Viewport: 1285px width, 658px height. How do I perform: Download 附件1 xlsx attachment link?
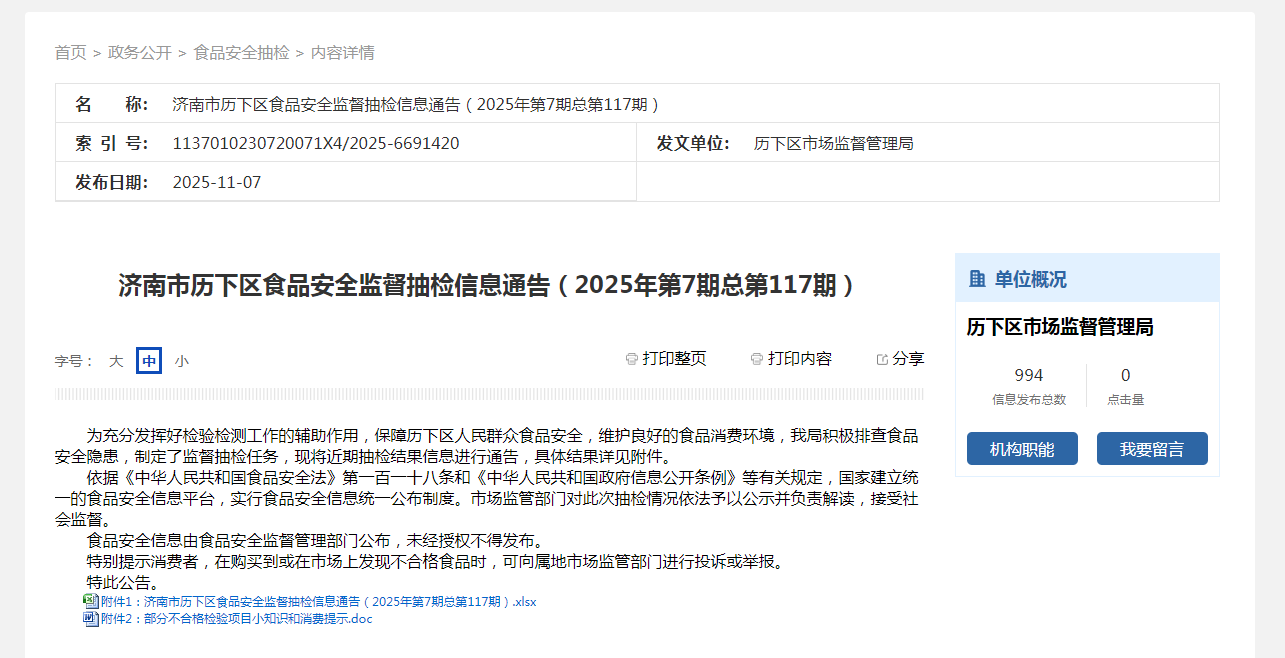[319, 602]
